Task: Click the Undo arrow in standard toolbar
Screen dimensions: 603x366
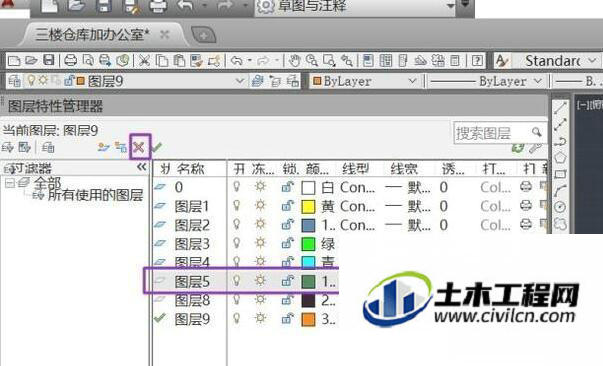Action: click(237, 61)
